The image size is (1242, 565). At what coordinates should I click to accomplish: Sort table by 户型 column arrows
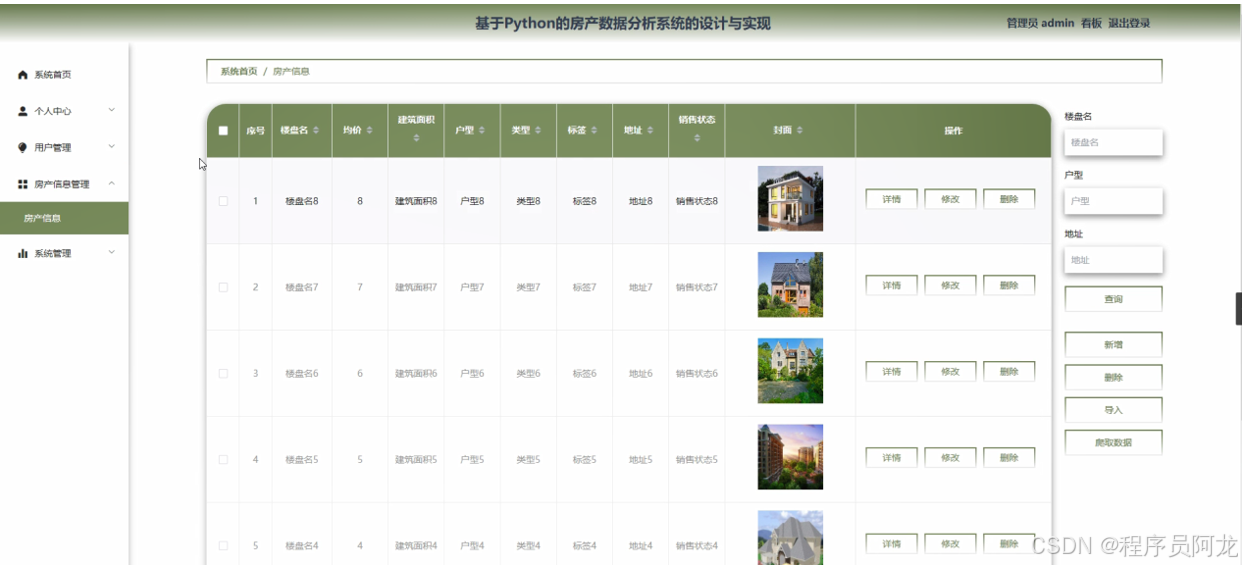pyautogui.click(x=482, y=131)
